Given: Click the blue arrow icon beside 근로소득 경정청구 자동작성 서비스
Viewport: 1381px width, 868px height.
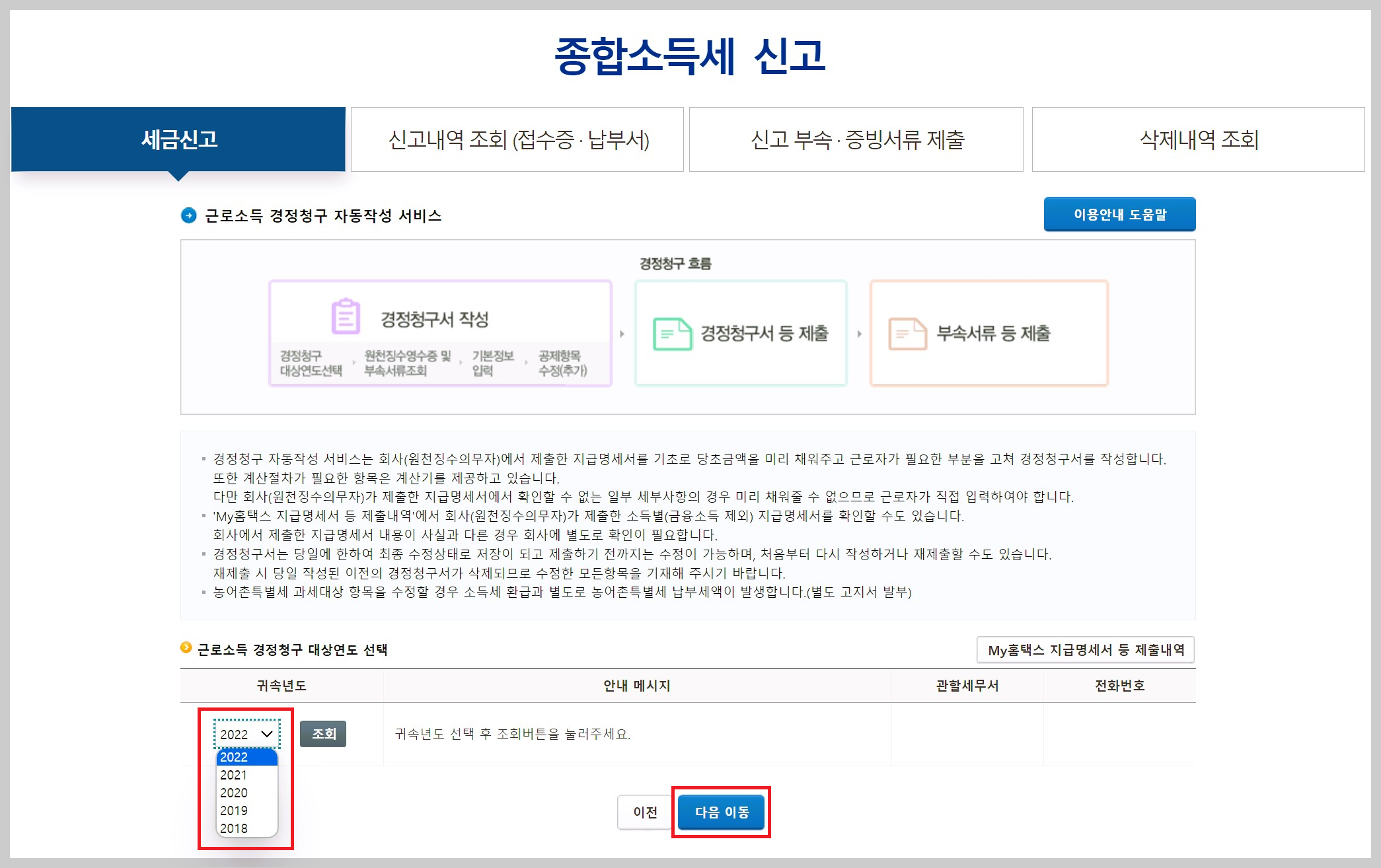Looking at the screenshot, I should (x=190, y=215).
